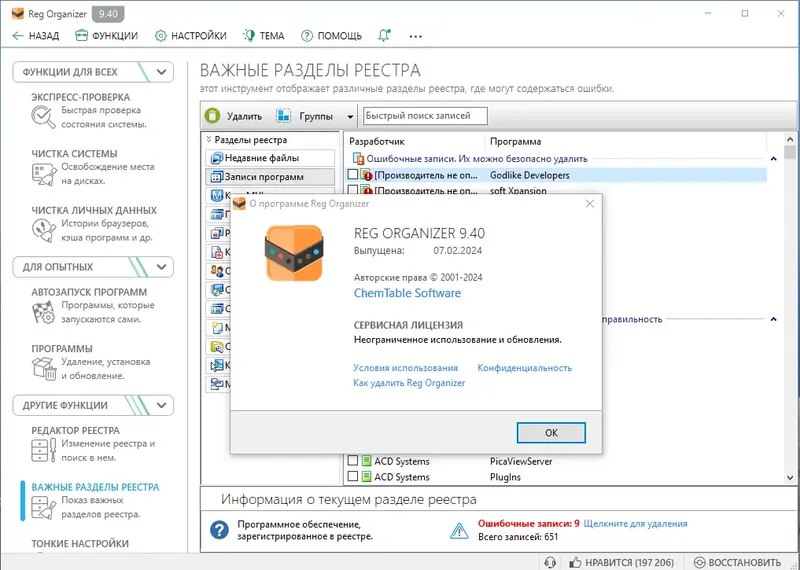This screenshot has width=800, height=570.
Task: Click the Недавние файлы section icon
Action: click(217, 158)
